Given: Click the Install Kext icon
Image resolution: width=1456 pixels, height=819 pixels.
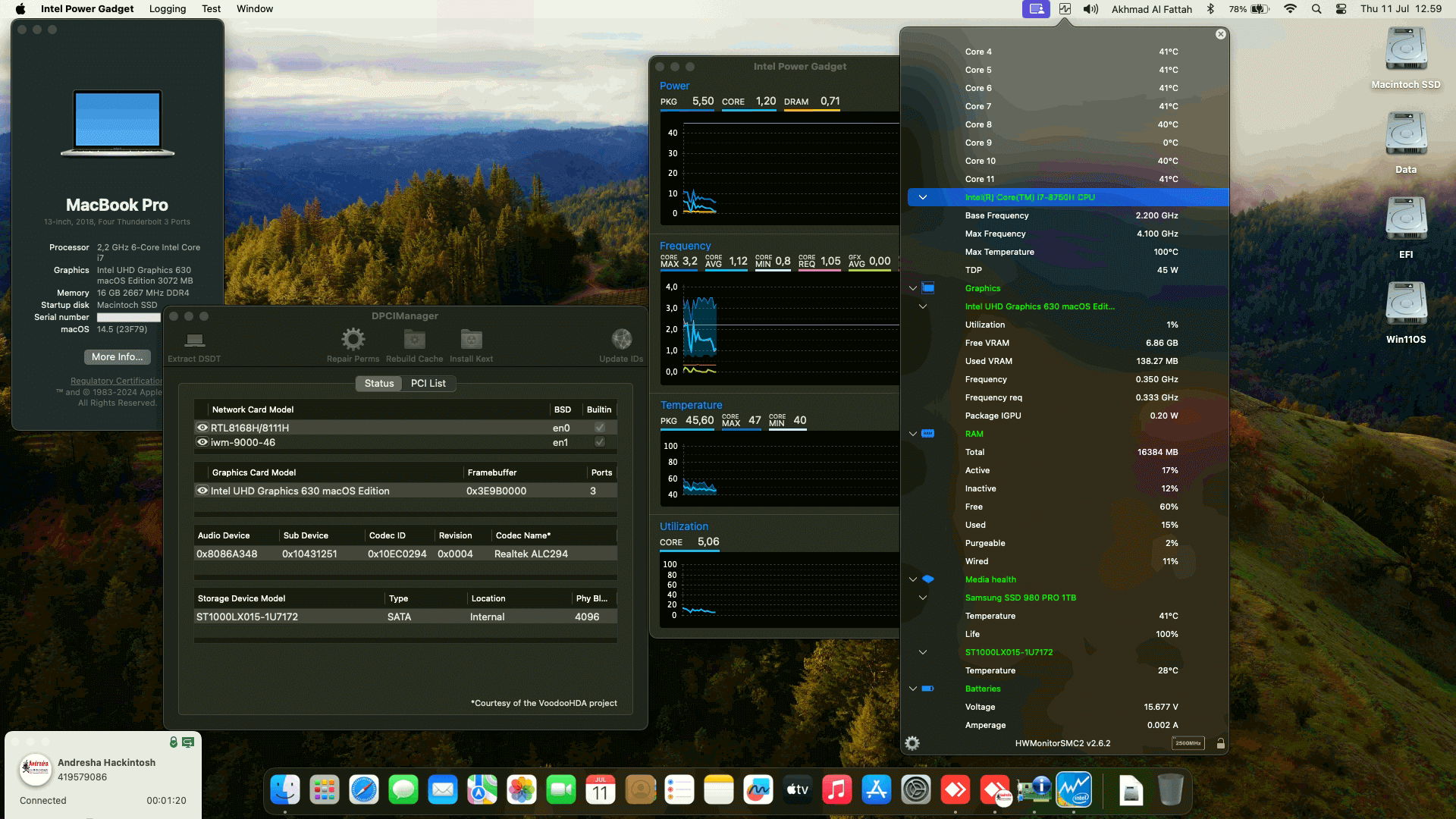Looking at the screenshot, I should coord(471,340).
